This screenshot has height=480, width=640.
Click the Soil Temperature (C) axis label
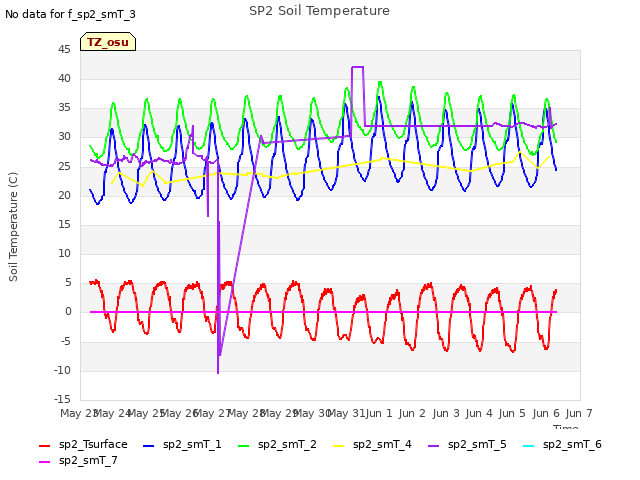(13, 227)
